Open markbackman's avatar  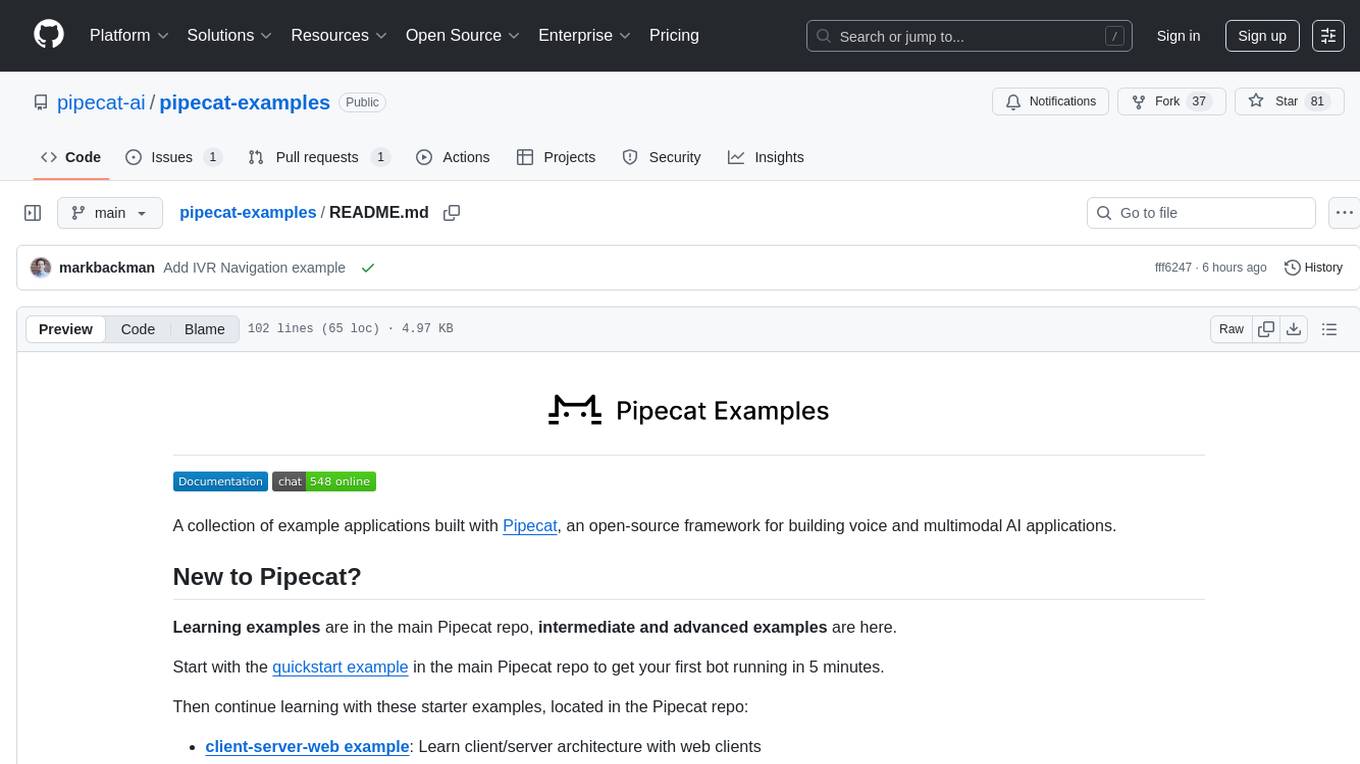coord(41,268)
